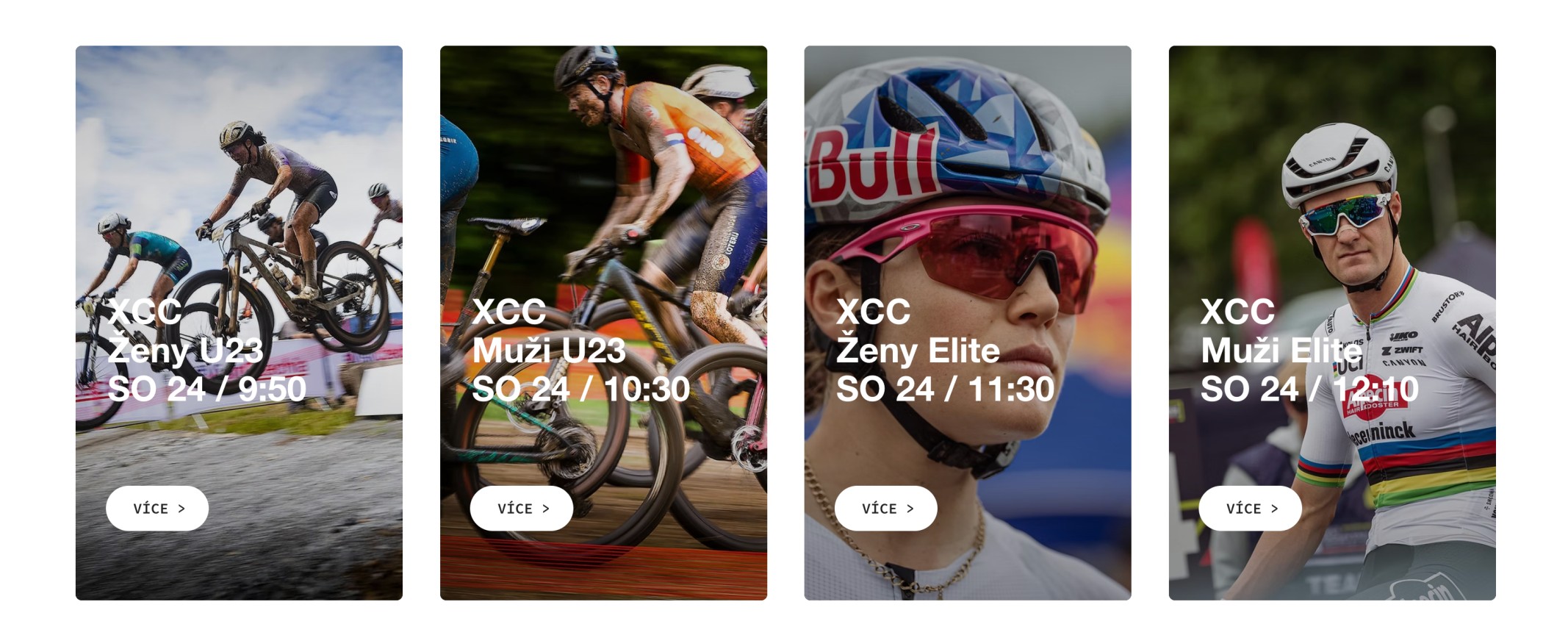The width and height of the screenshot is (1568, 624).
Task: Click the chevron arrow in Ženy Elite VÍCE button
Action: click(910, 509)
